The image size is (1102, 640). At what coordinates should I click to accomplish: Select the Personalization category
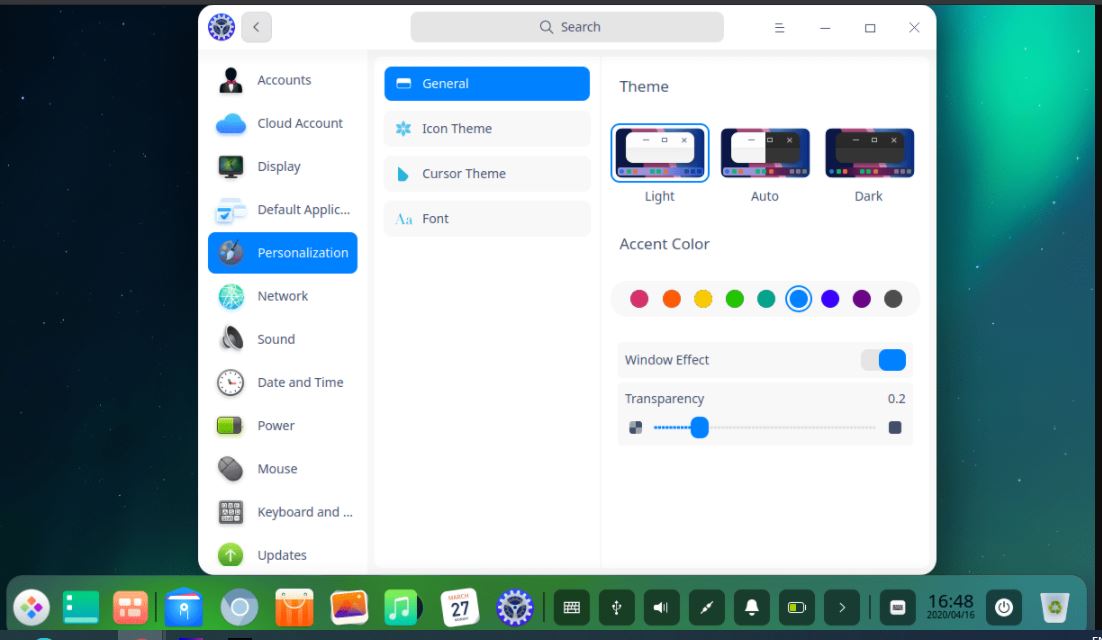coord(283,253)
